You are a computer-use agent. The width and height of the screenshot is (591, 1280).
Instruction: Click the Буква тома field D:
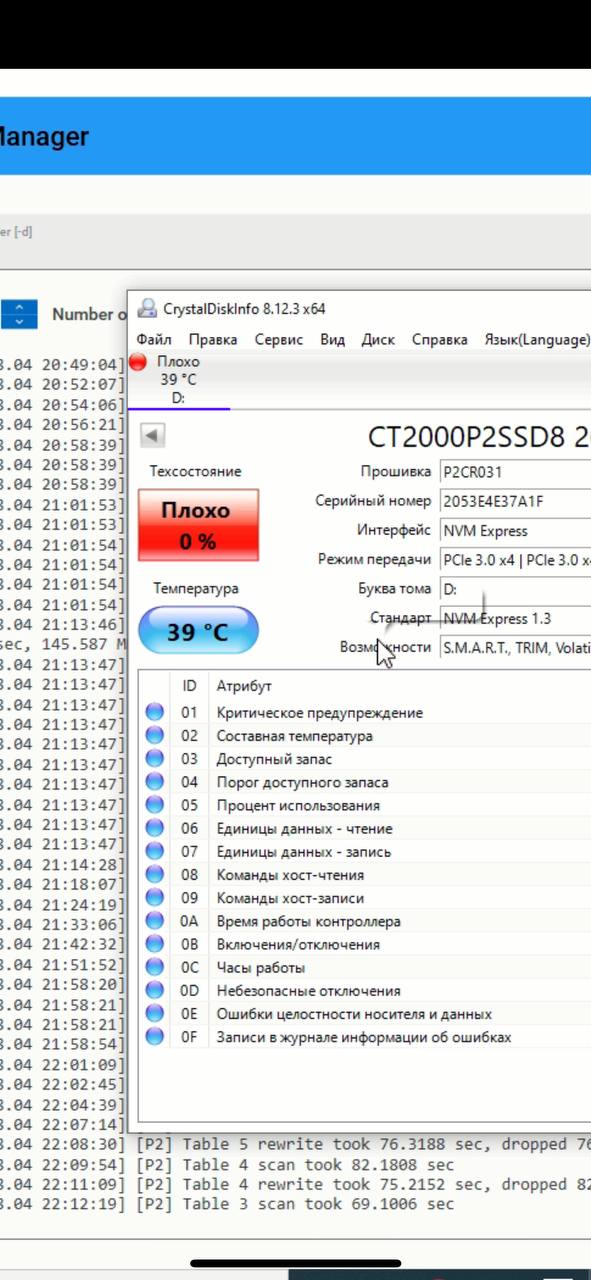click(x=515, y=589)
